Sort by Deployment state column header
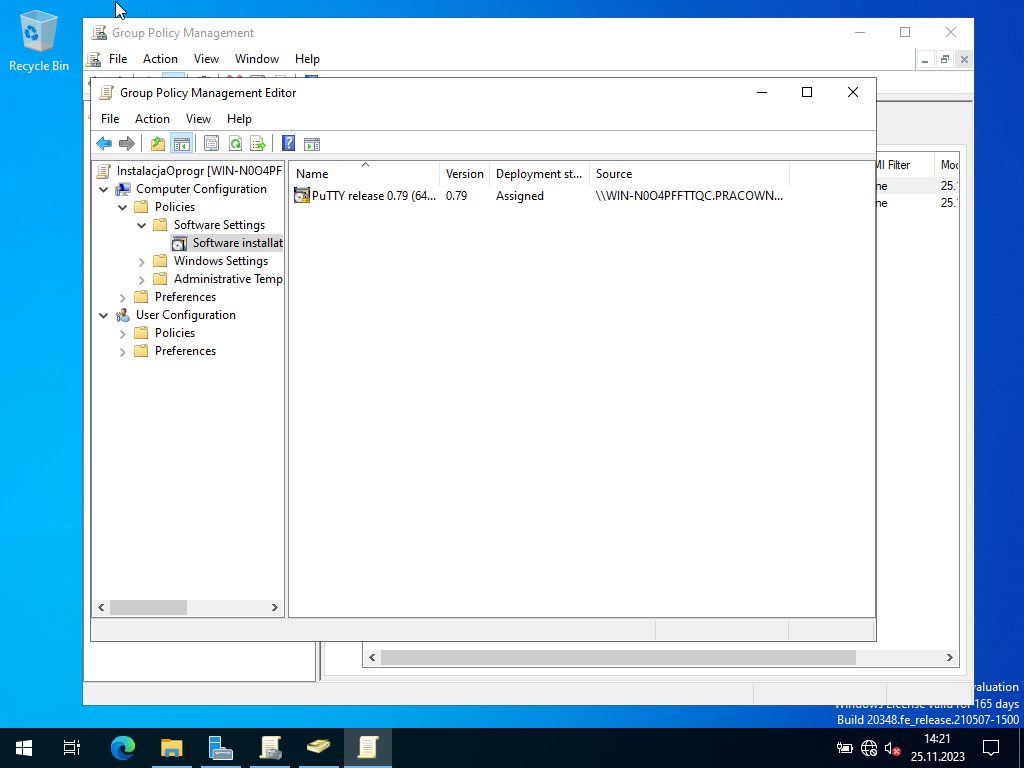The height and width of the screenshot is (768, 1024). [539, 174]
